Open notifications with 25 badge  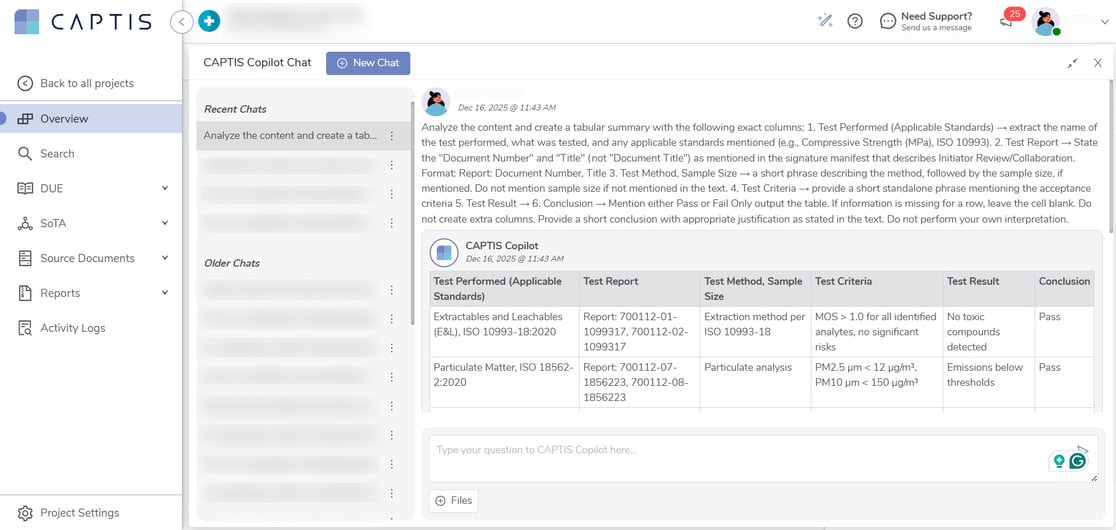[x=1008, y=21]
